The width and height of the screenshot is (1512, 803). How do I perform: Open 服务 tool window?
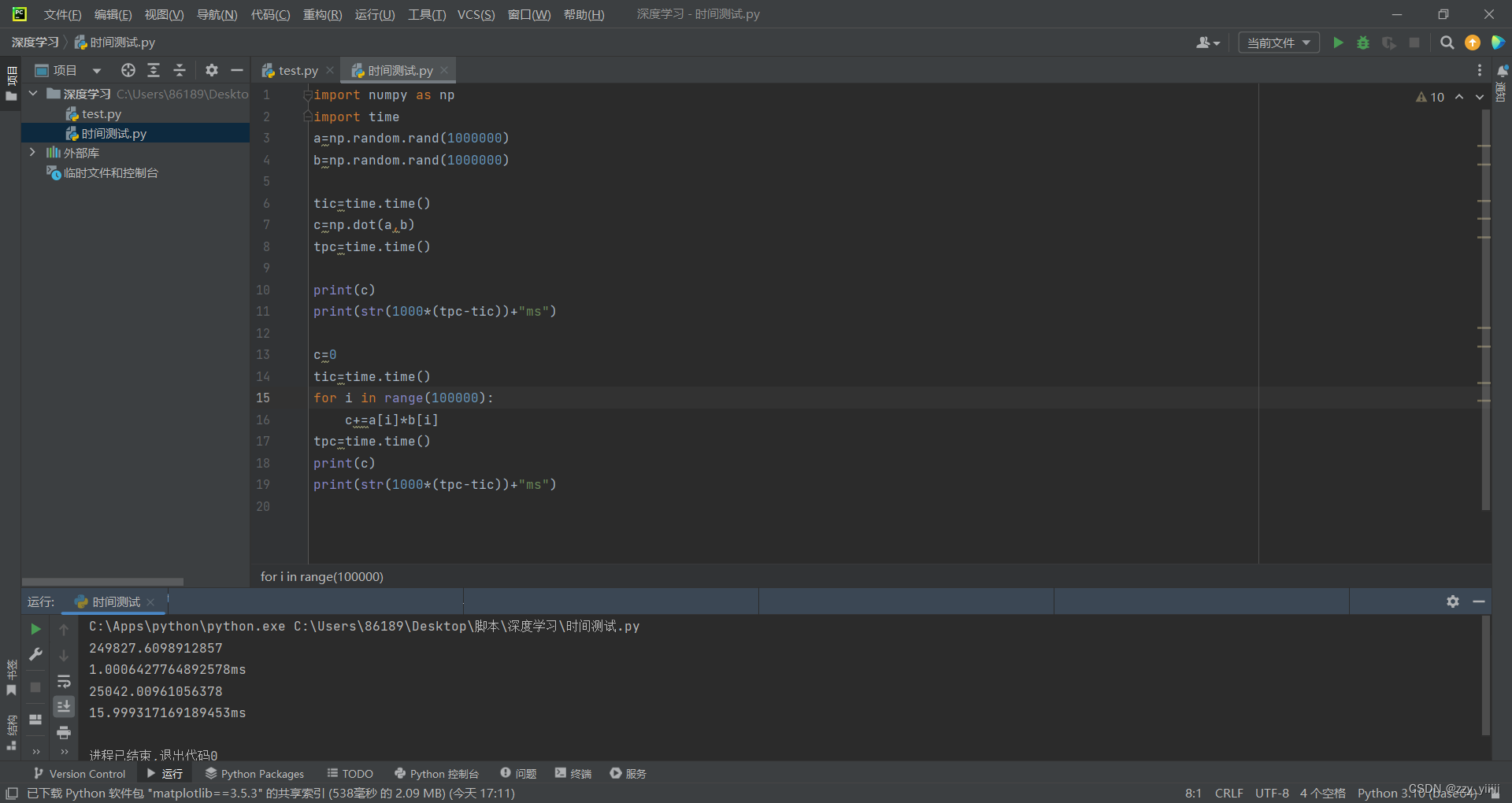628,774
